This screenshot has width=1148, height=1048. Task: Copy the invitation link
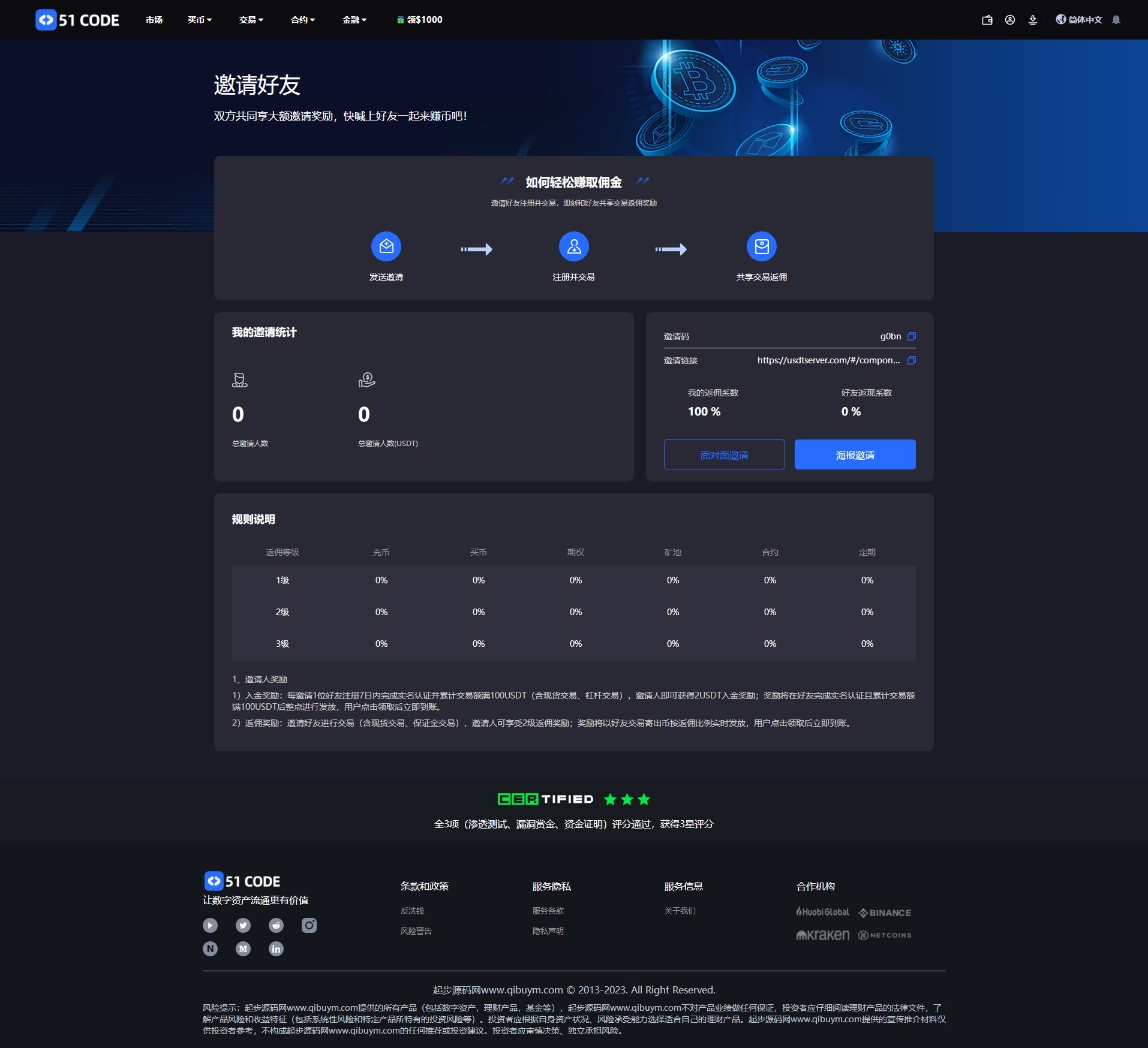912,360
